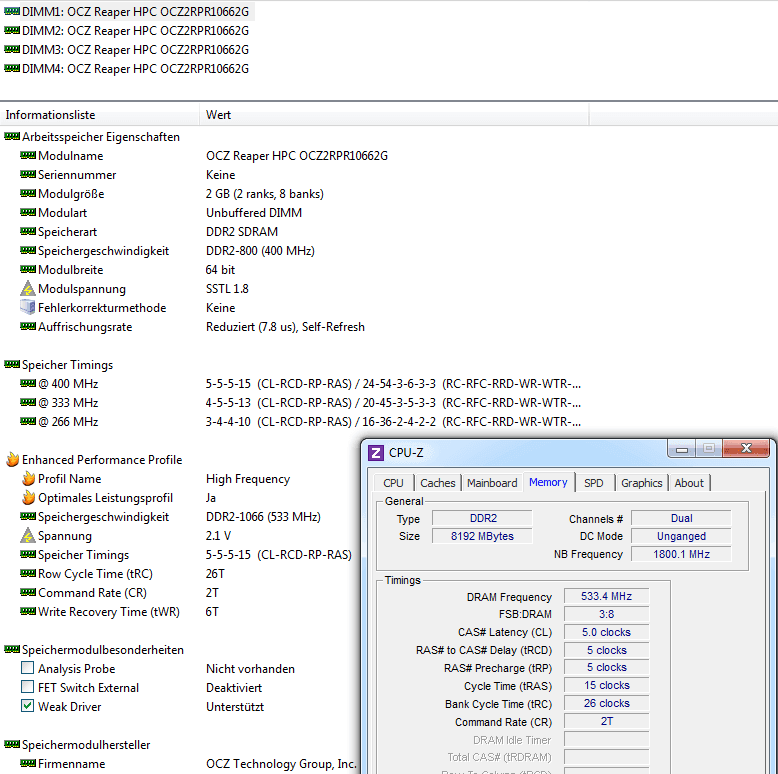Select DIMM3 memory module icon

[12, 49]
